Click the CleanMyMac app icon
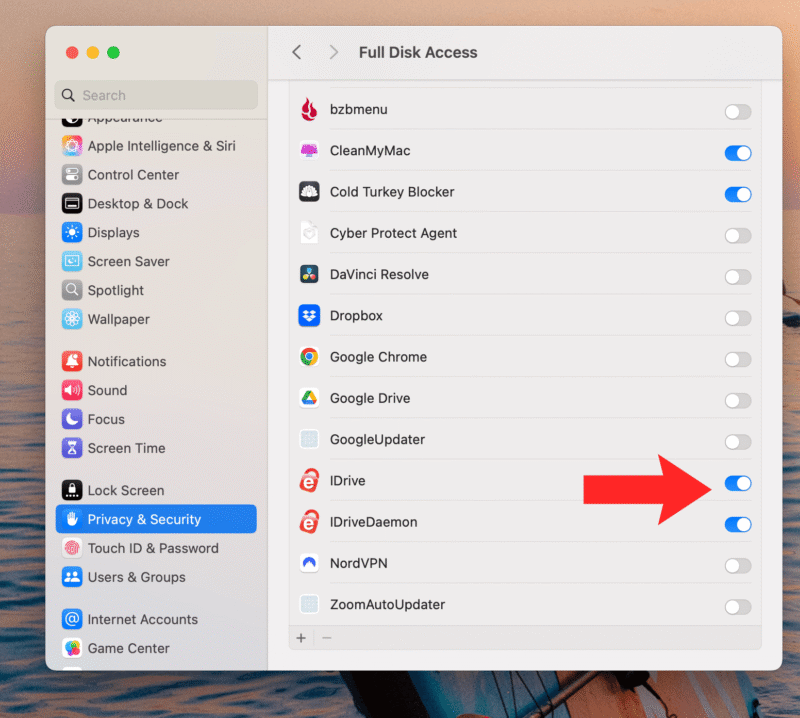The width and height of the screenshot is (800, 718). pos(309,151)
